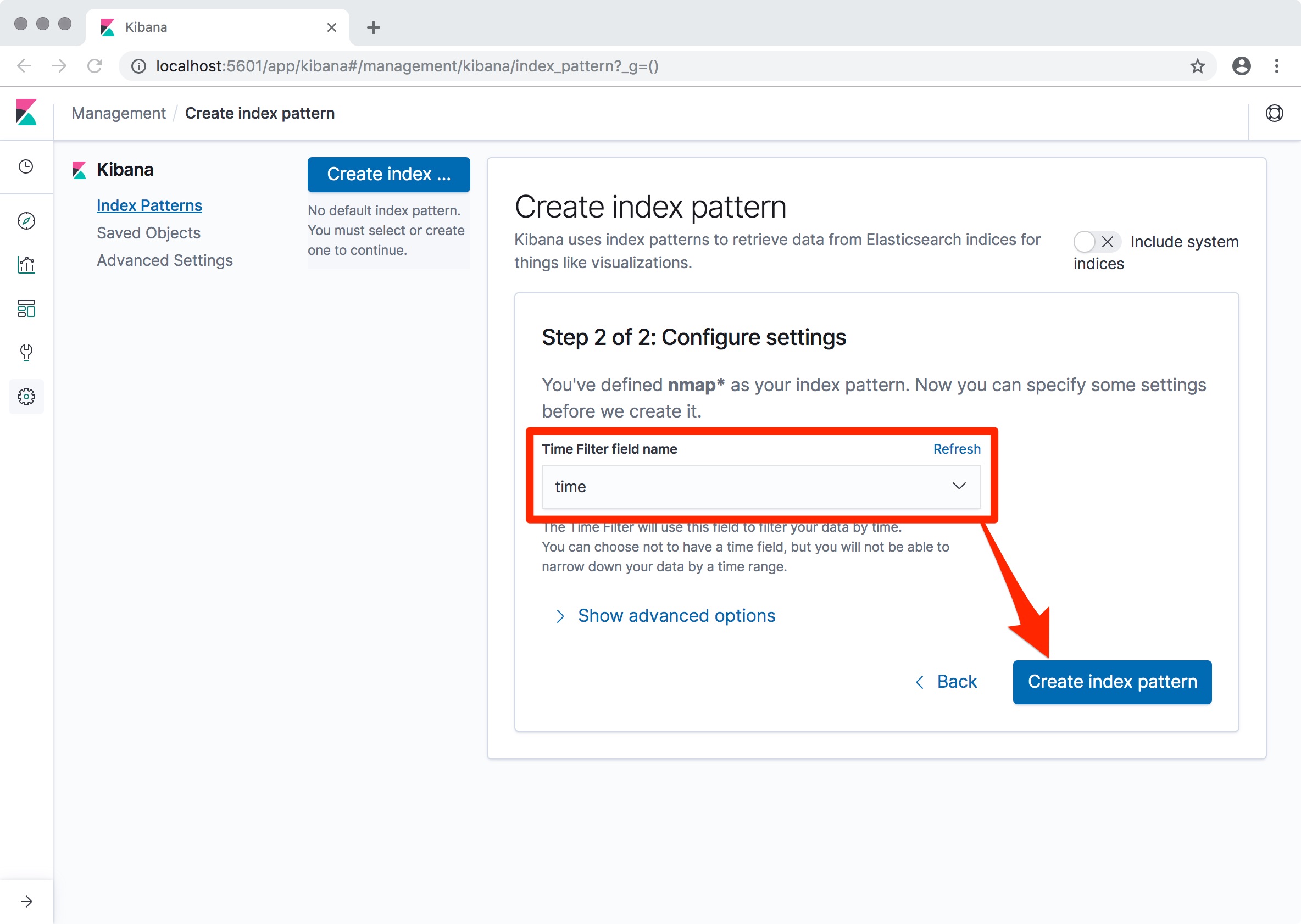Click the recently viewed clock icon

pos(26,166)
